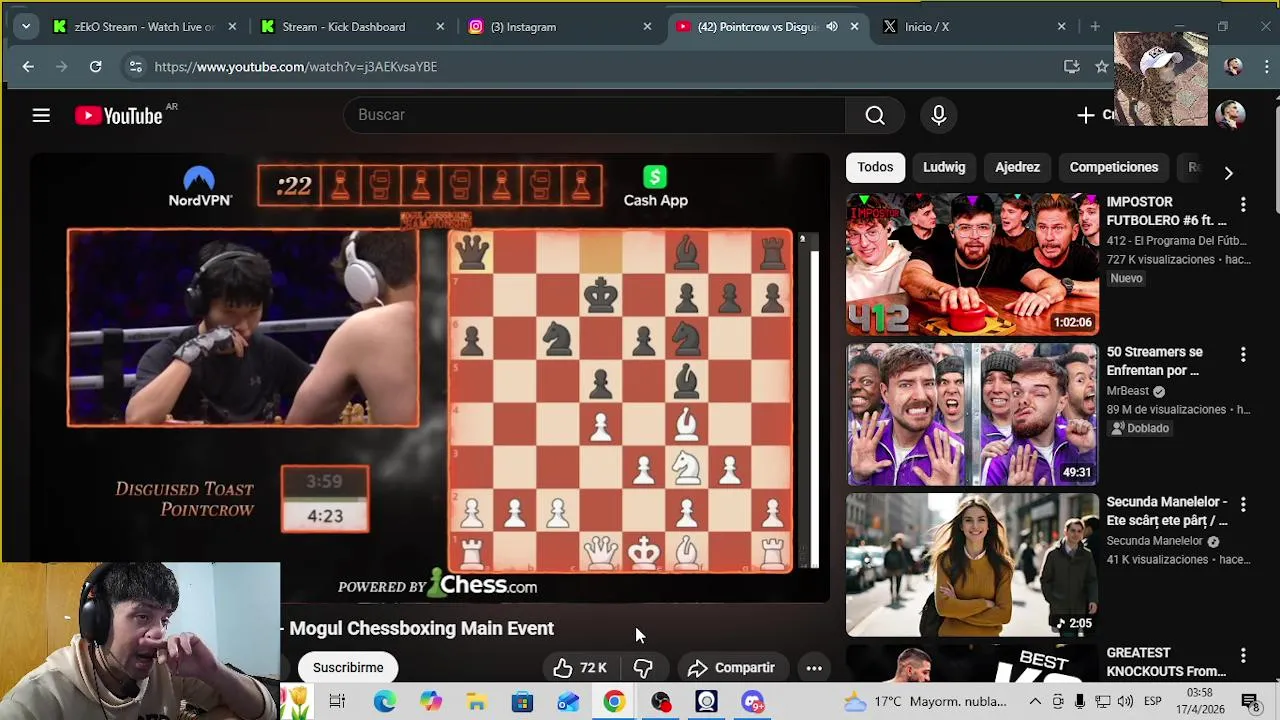1280x720 pixels.
Task: Mute audio on the YouTube tab
Action: click(x=831, y=27)
